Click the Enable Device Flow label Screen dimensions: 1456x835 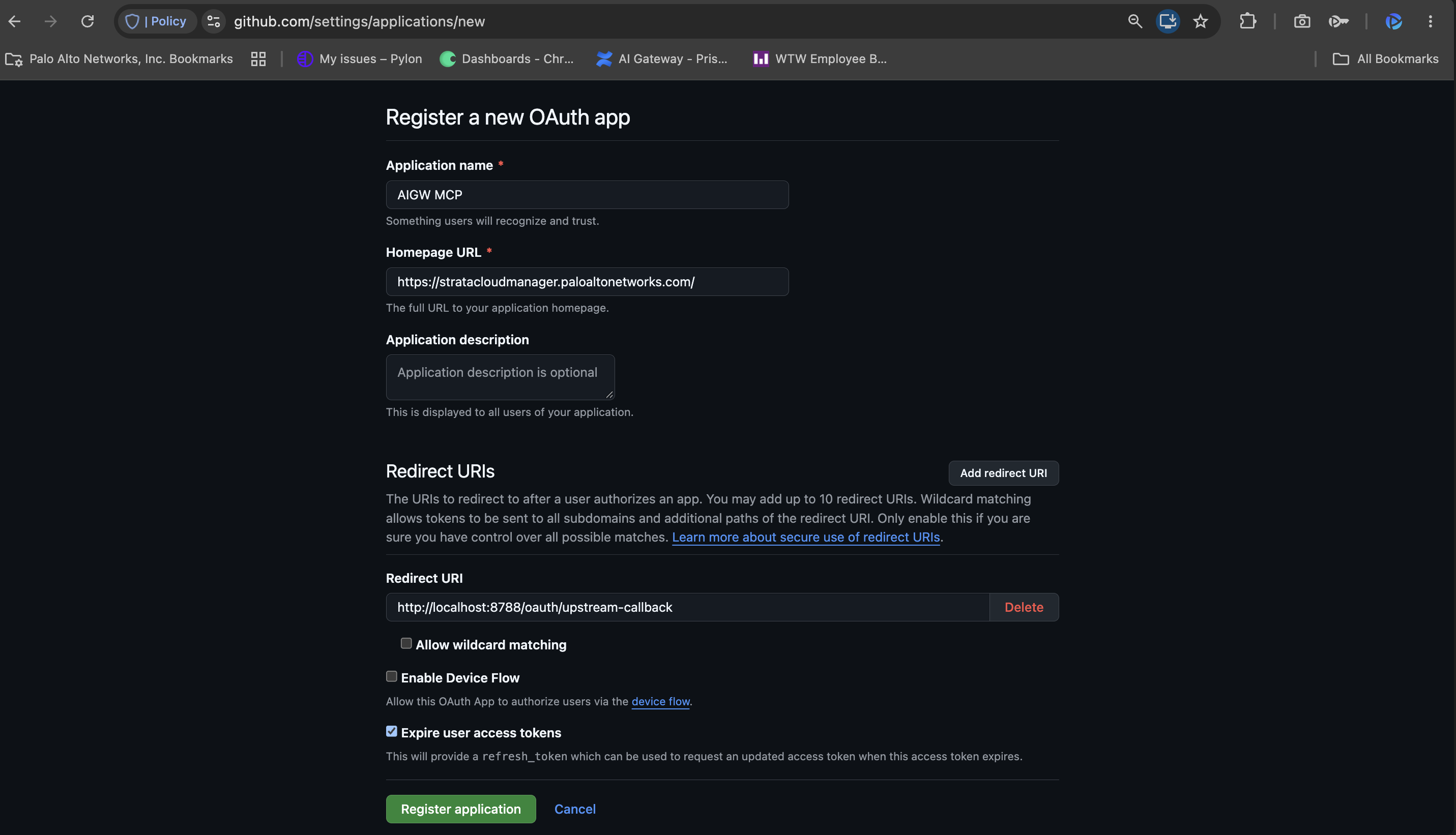(460, 678)
